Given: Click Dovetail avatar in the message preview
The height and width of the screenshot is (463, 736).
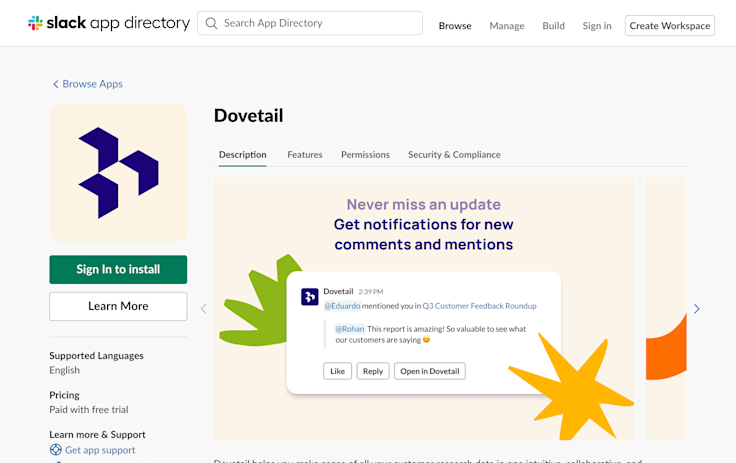Looking at the screenshot, I should pos(310,297).
